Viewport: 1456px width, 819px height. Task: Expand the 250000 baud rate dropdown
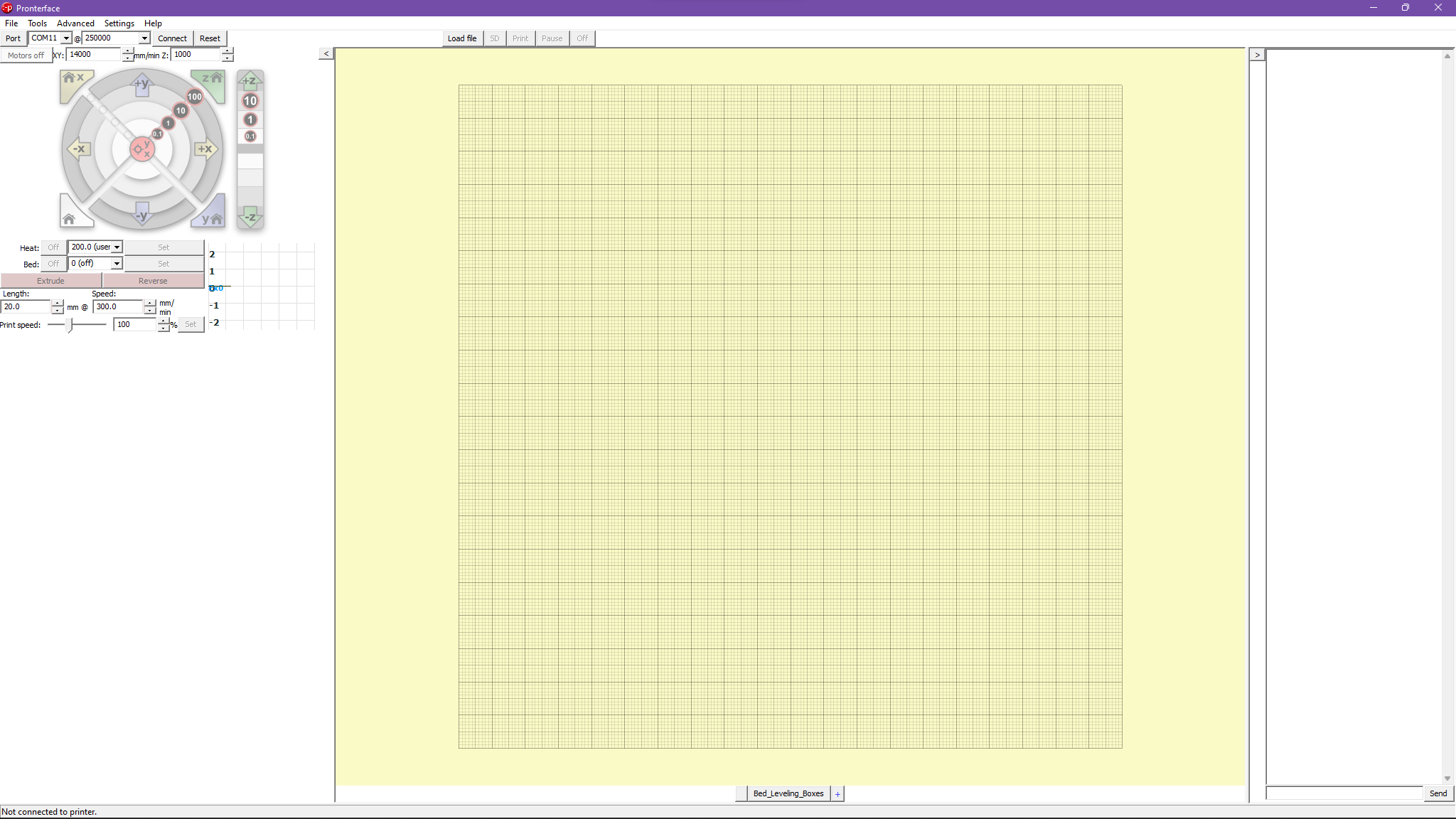tap(144, 38)
